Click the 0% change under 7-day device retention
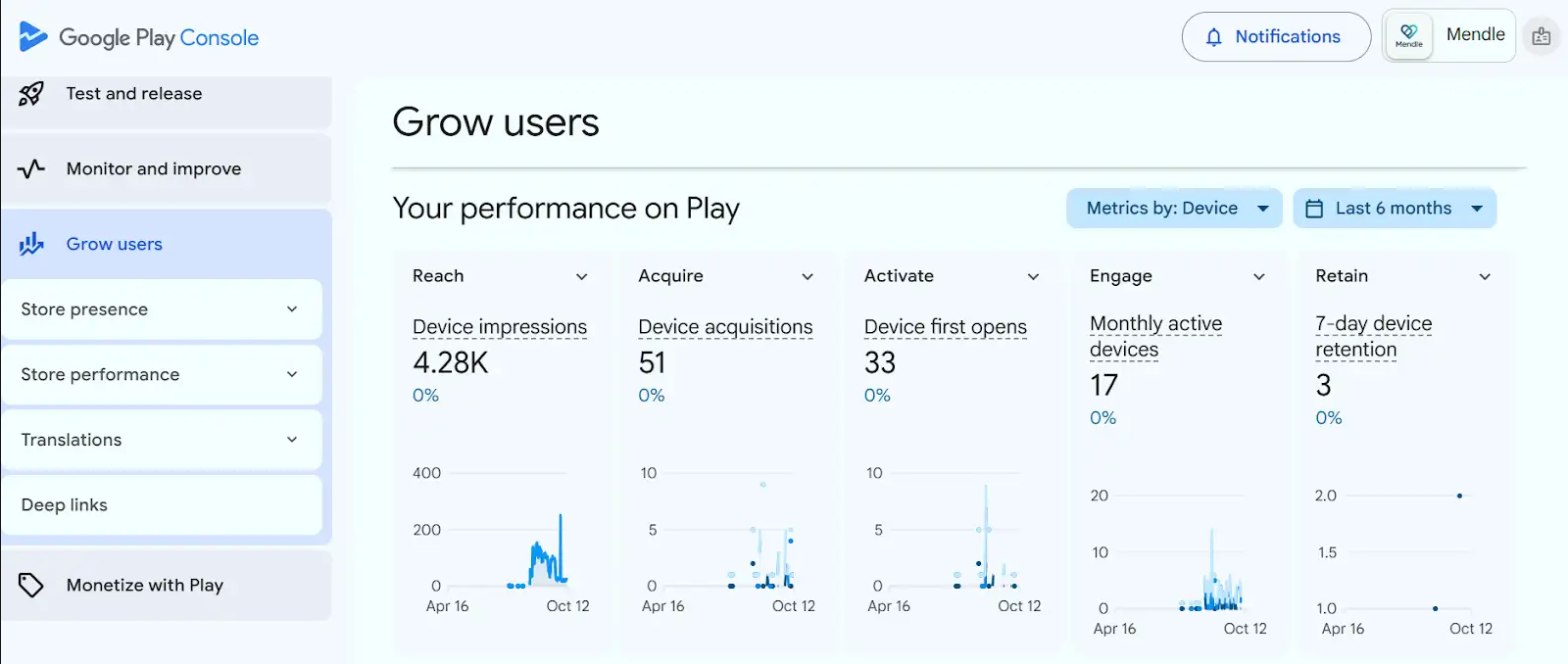The width and height of the screenshot is (1568, 664). click(x=1329, y=418)
